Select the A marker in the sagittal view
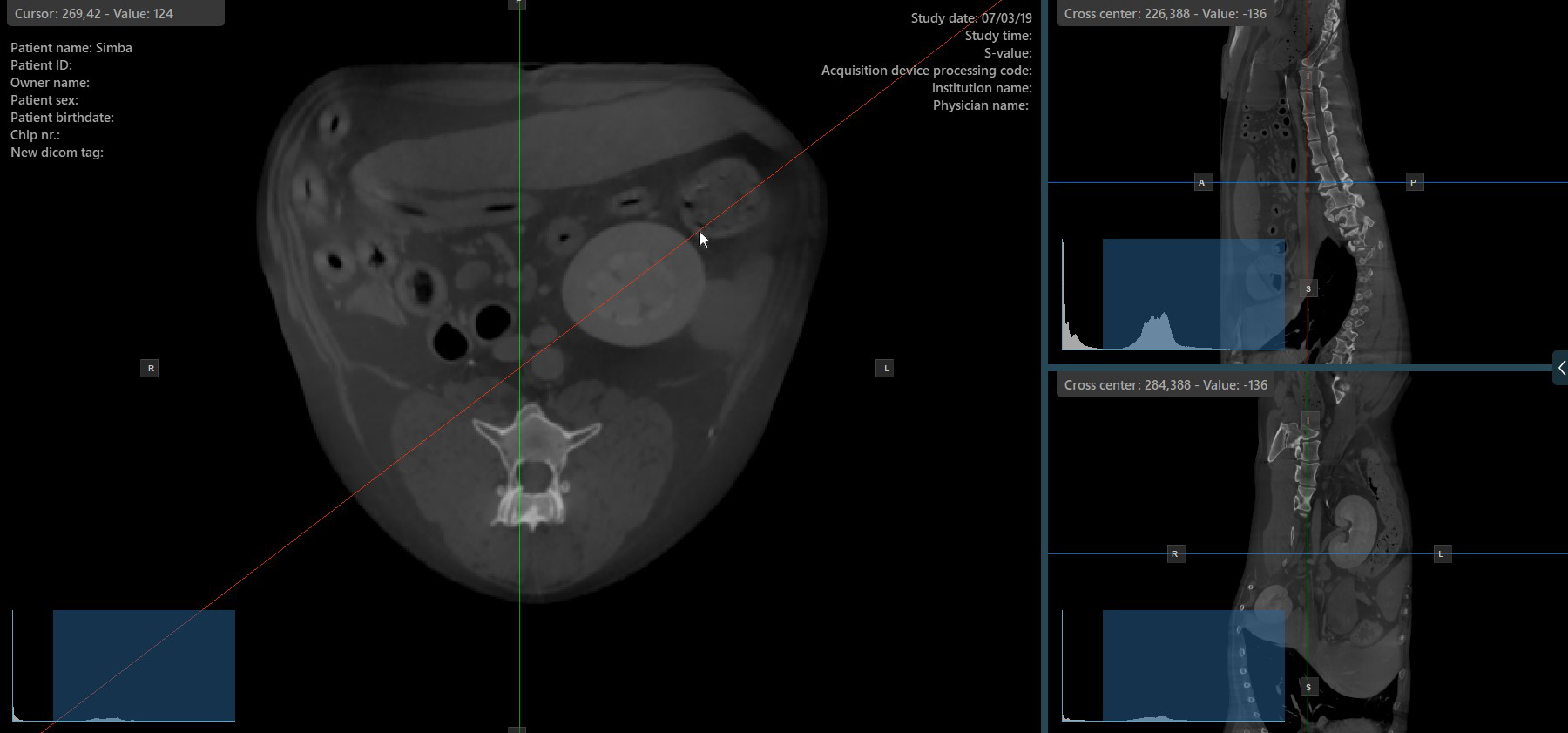 pos(1202,183)
